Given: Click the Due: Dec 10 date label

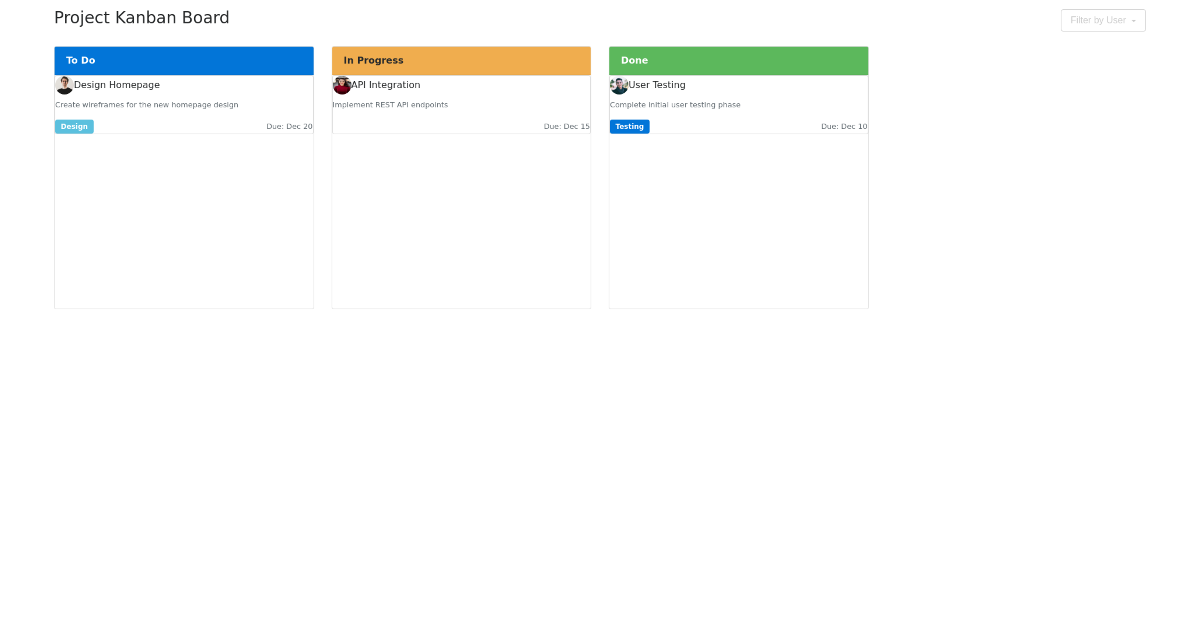Looking at the screenshot, I should coord(844,126).
